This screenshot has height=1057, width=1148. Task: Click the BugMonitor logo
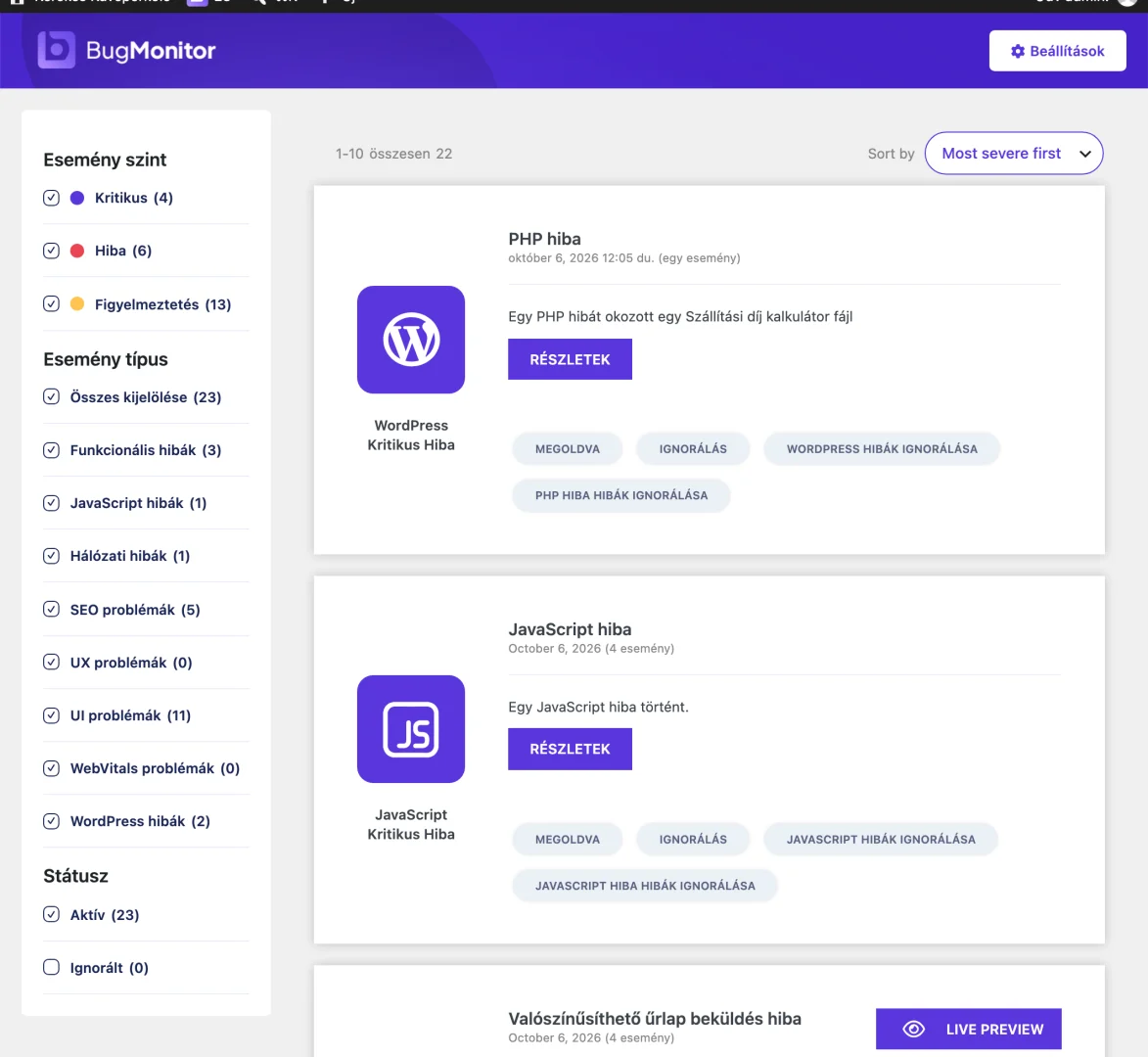(x=126, y=50)
